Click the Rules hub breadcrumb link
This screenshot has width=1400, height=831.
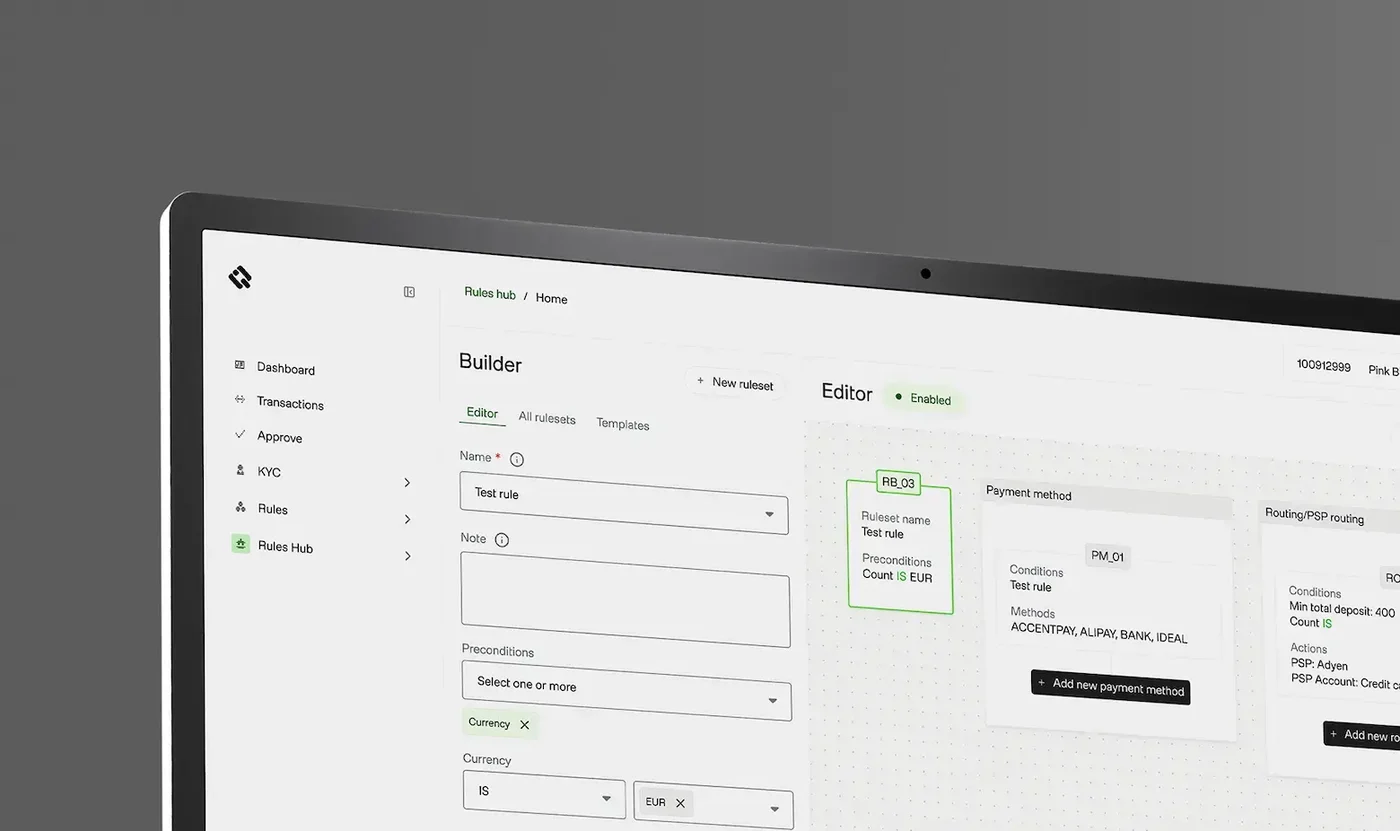[x=490, y=294]
